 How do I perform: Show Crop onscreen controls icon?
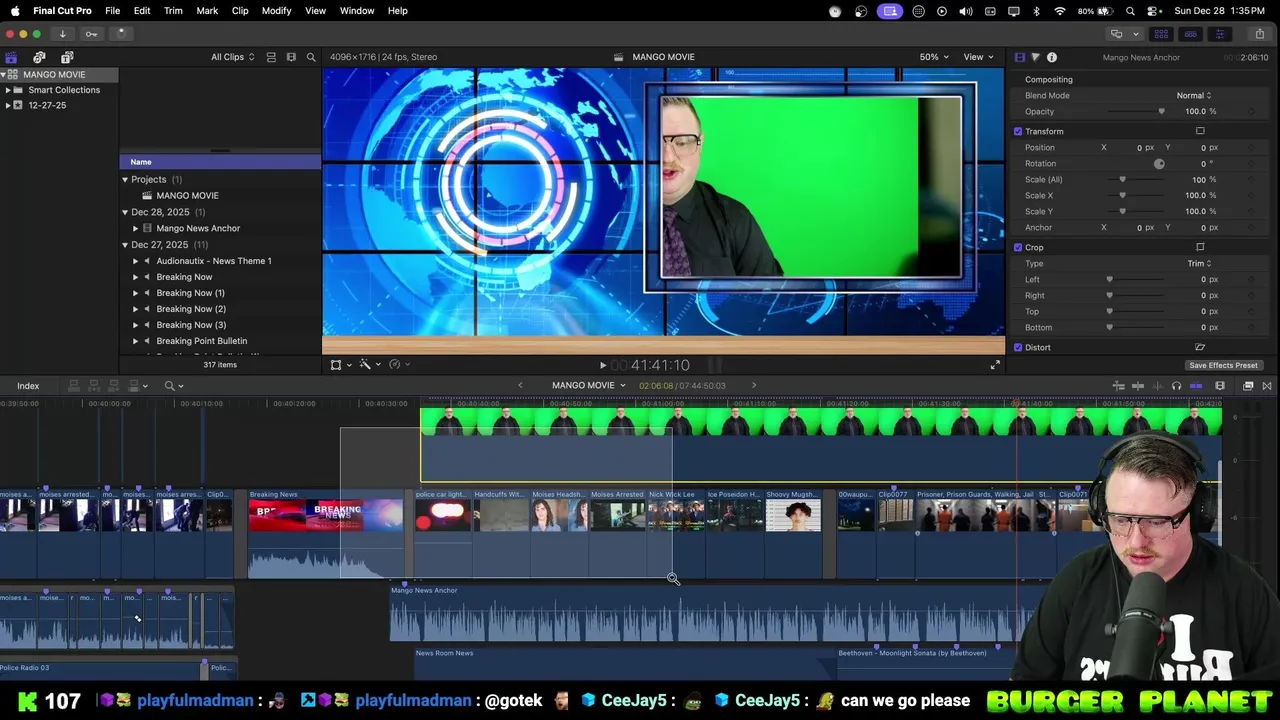point(1200,247)
